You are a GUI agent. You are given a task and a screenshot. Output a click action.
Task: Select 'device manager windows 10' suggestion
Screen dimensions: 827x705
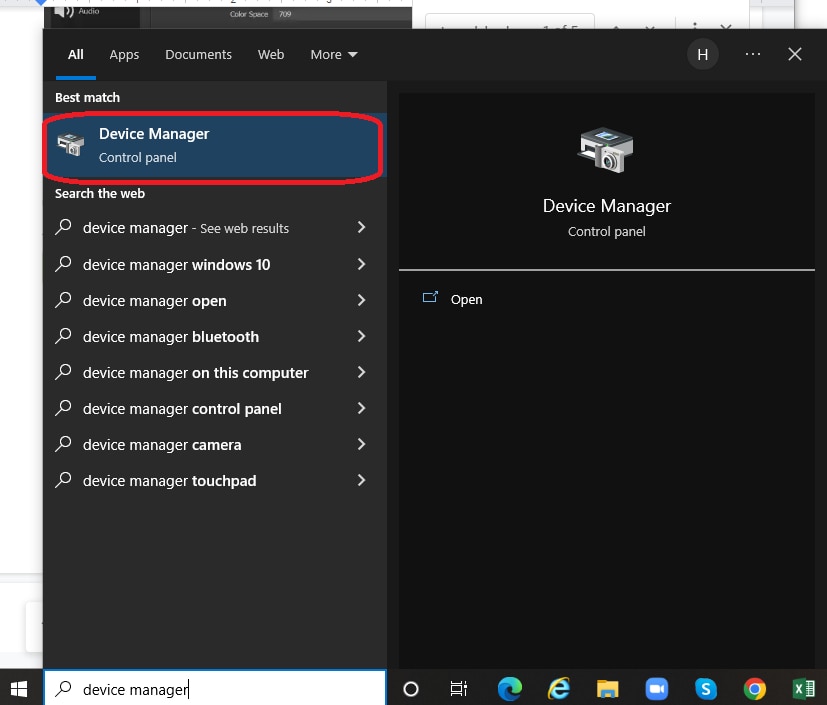tap(214, 264)
